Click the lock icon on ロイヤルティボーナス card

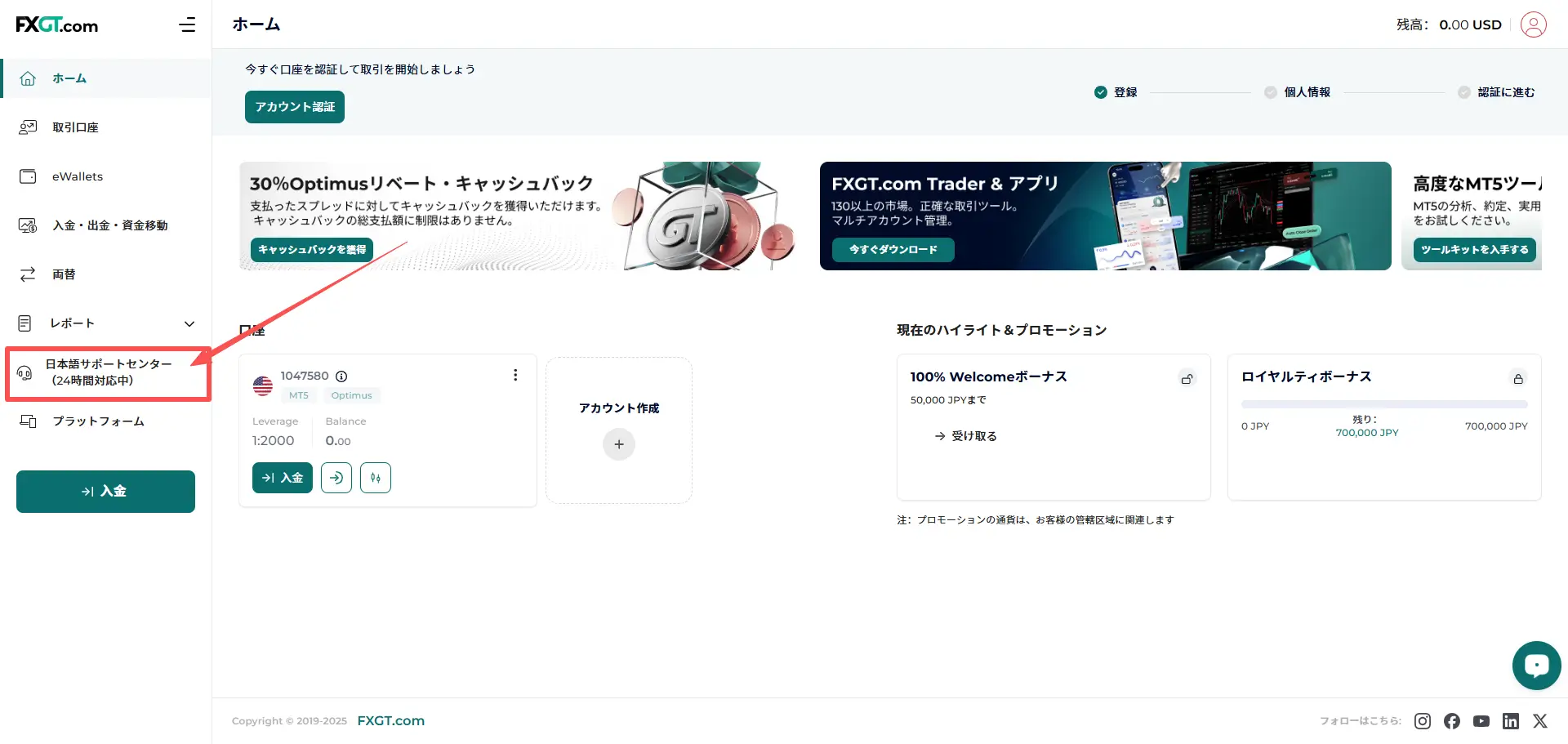click(x=1518, y=378)
